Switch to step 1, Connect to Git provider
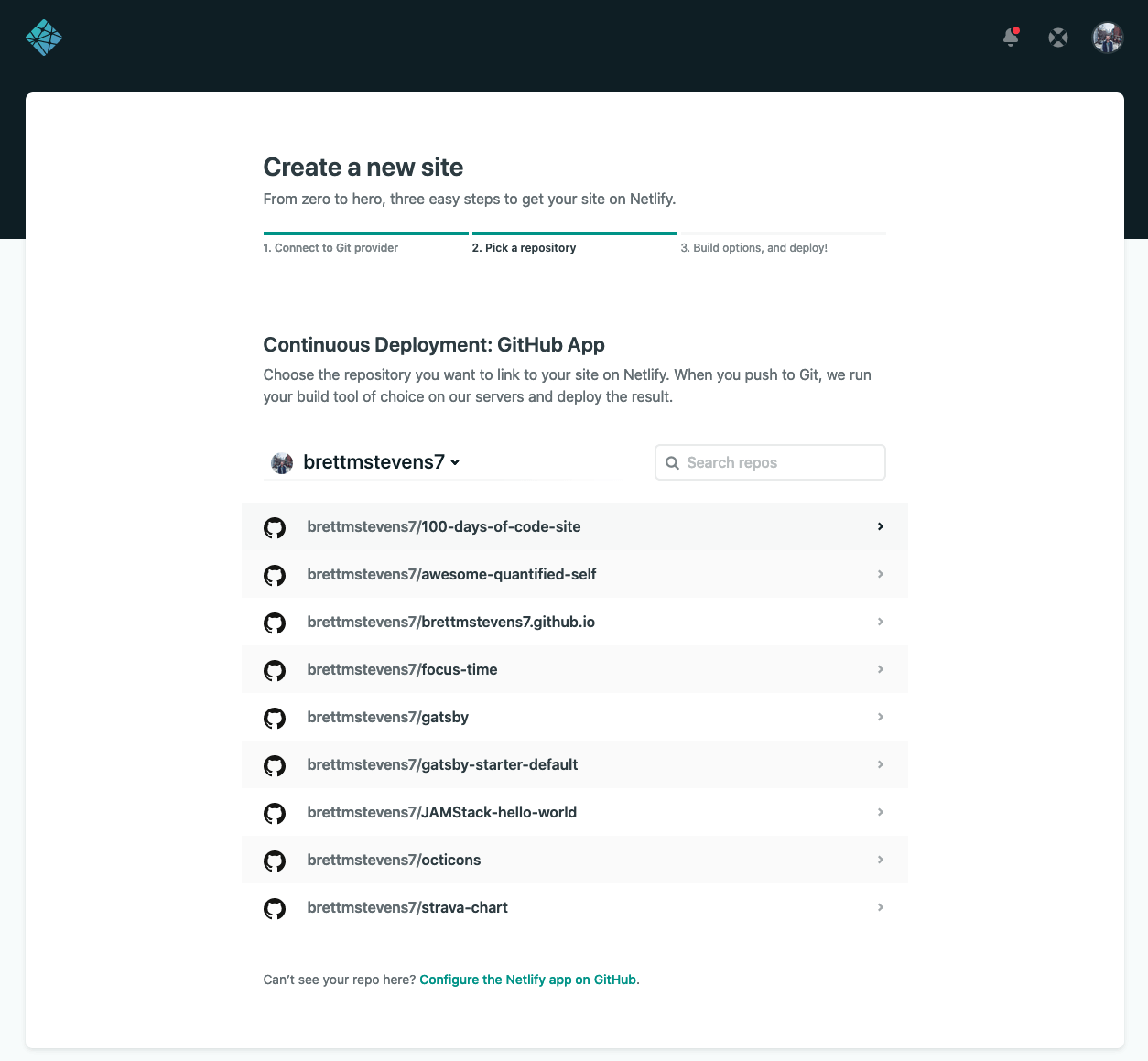Viewport: 1148px width, 1061px height. [330, 247]
